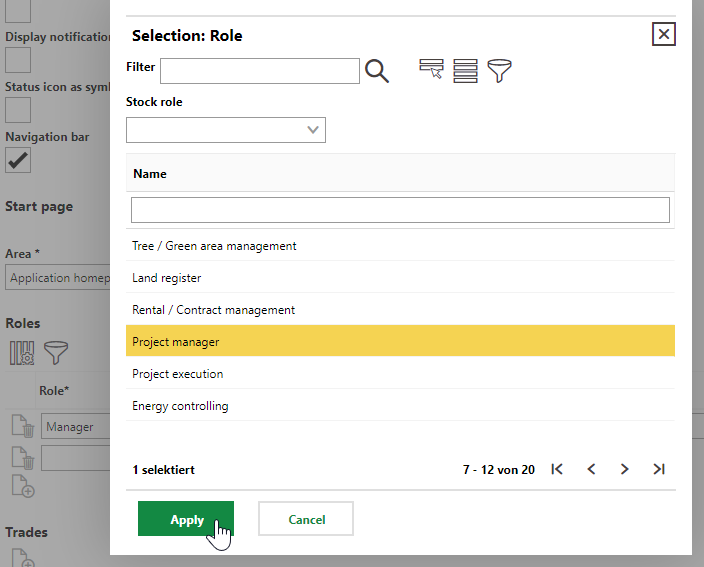Click the Name column search field
704x567 pixels.
coord(400,210)
